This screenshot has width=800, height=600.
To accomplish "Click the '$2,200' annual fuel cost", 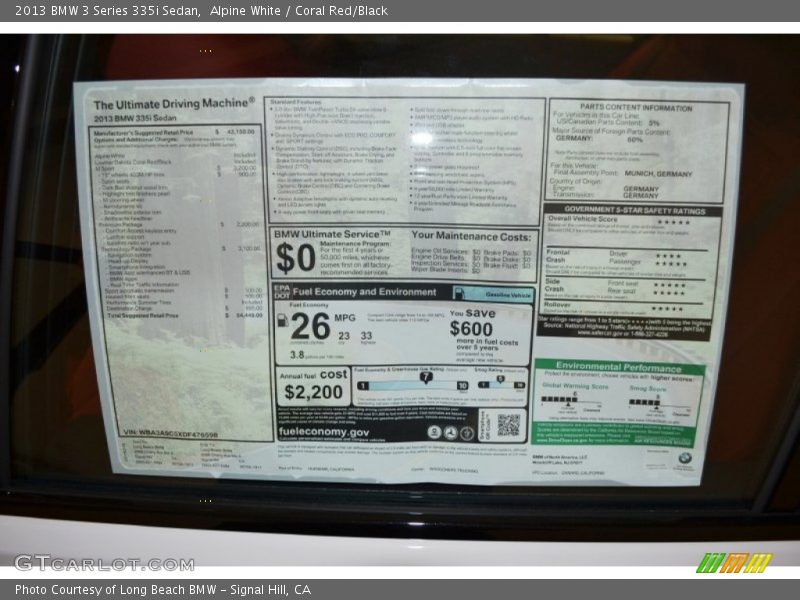I will 313,392.
